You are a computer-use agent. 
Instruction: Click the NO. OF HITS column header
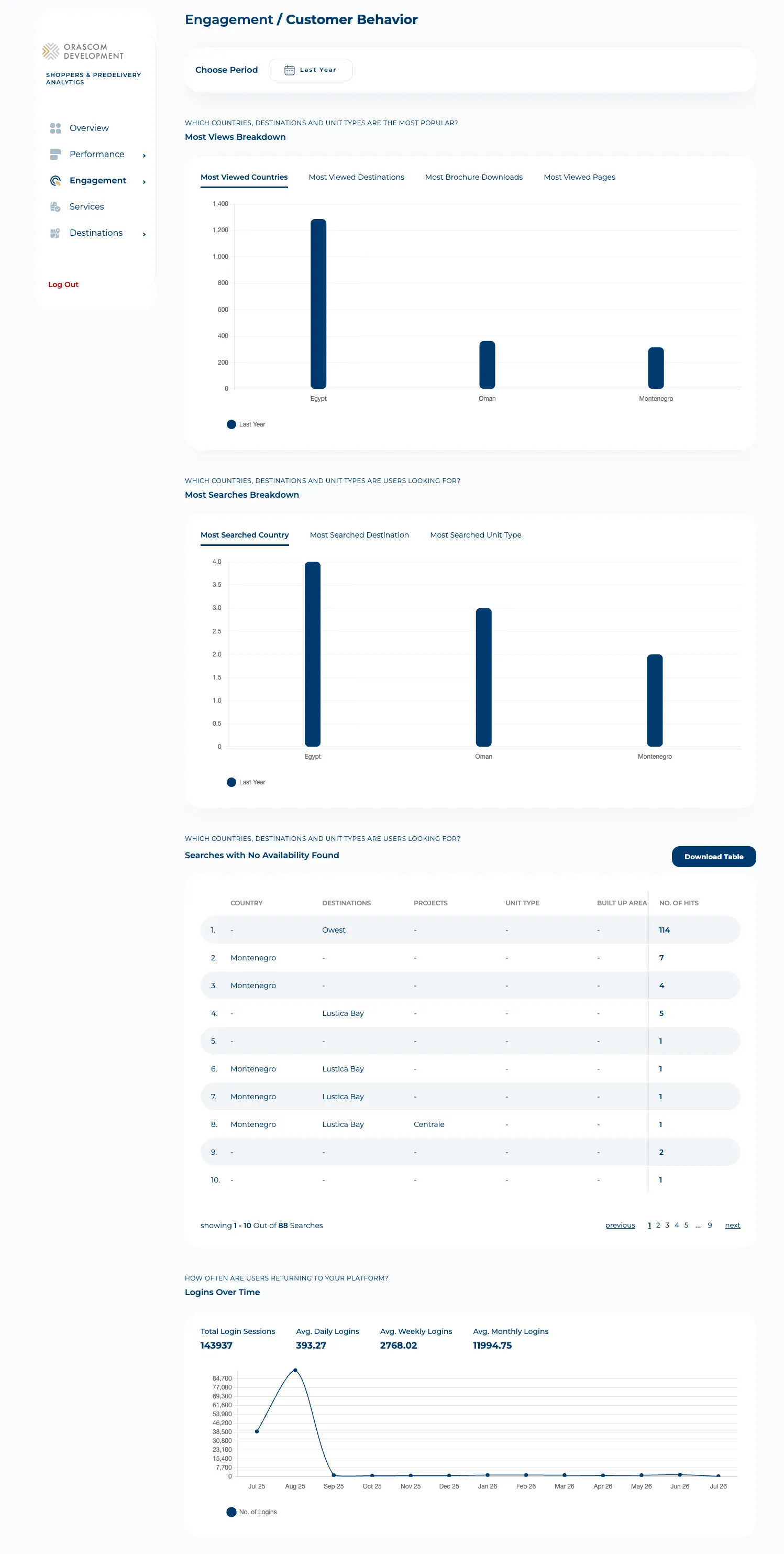pos(679,903)
